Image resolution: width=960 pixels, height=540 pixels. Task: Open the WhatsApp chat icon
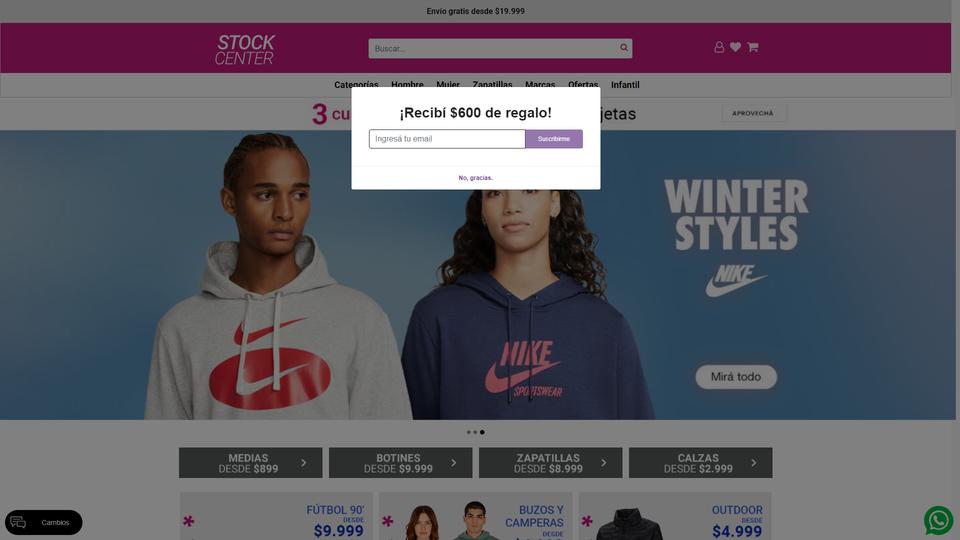[x=939, y=520]
